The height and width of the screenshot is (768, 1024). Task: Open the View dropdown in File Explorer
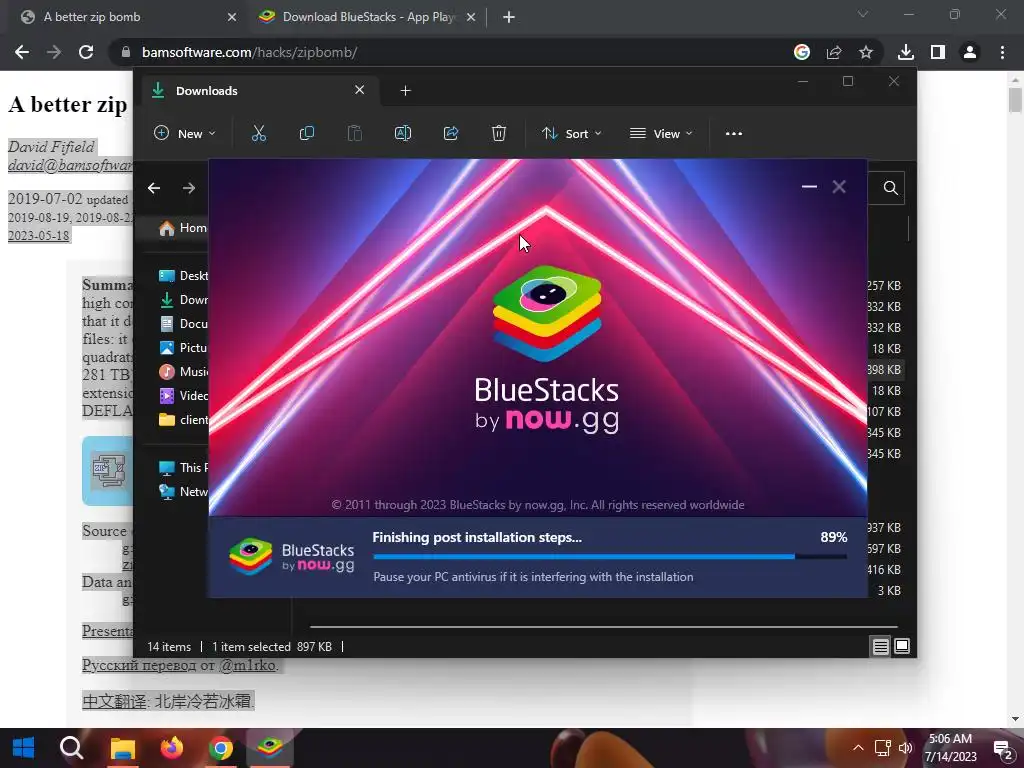tap(661, 133)
